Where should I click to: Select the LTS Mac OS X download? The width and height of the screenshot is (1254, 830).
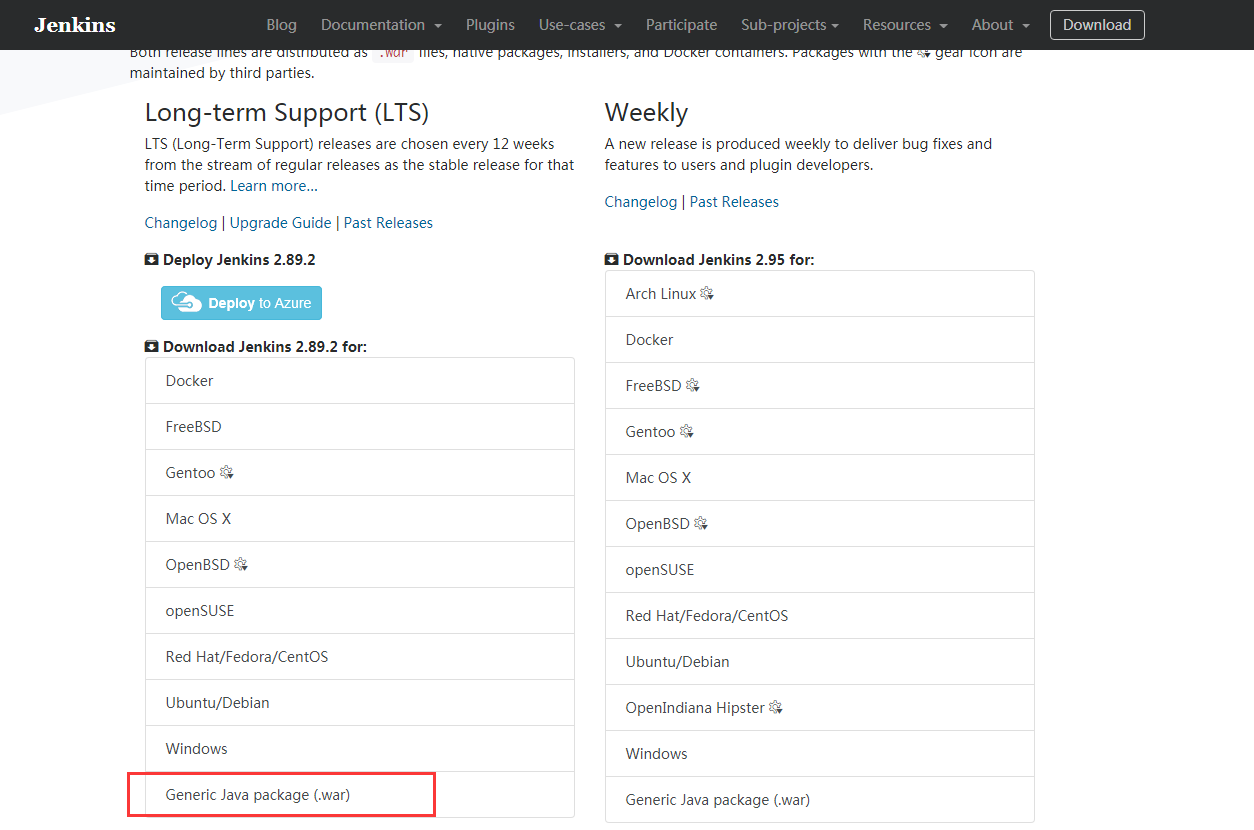click(x=360, y=519)
